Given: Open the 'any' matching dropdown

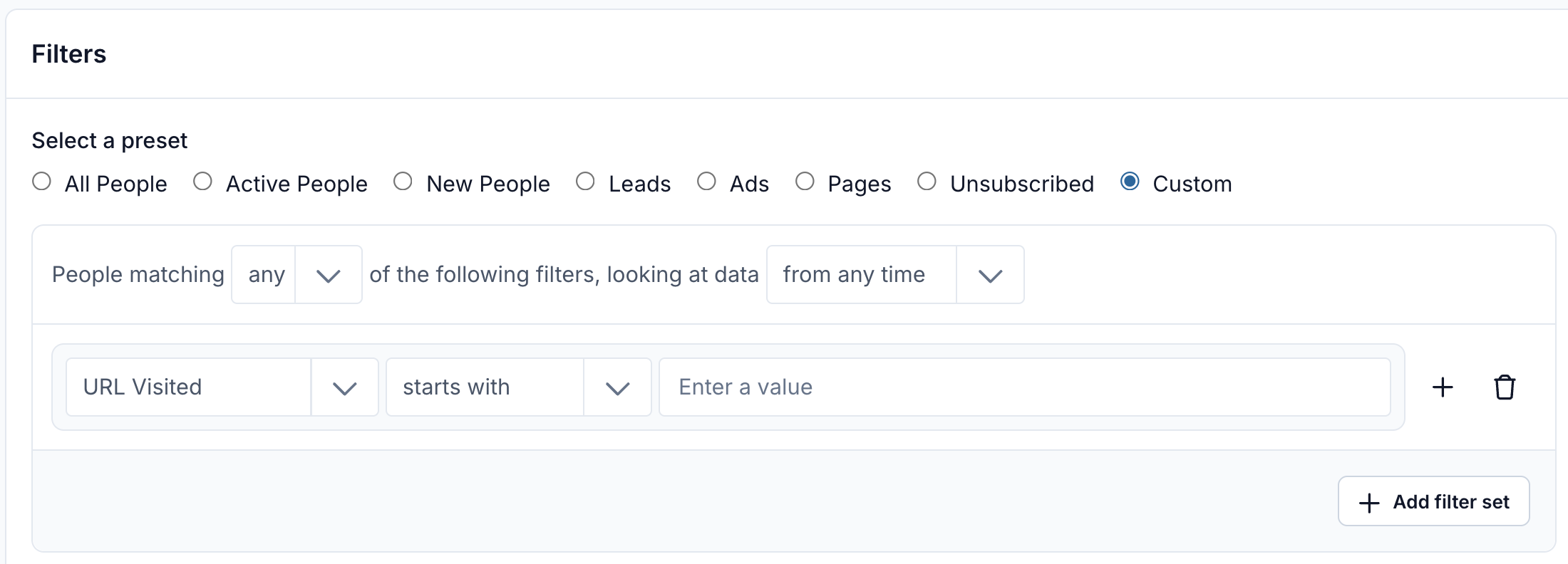Looking at the screenshot, I should click(x=296, y=275).
